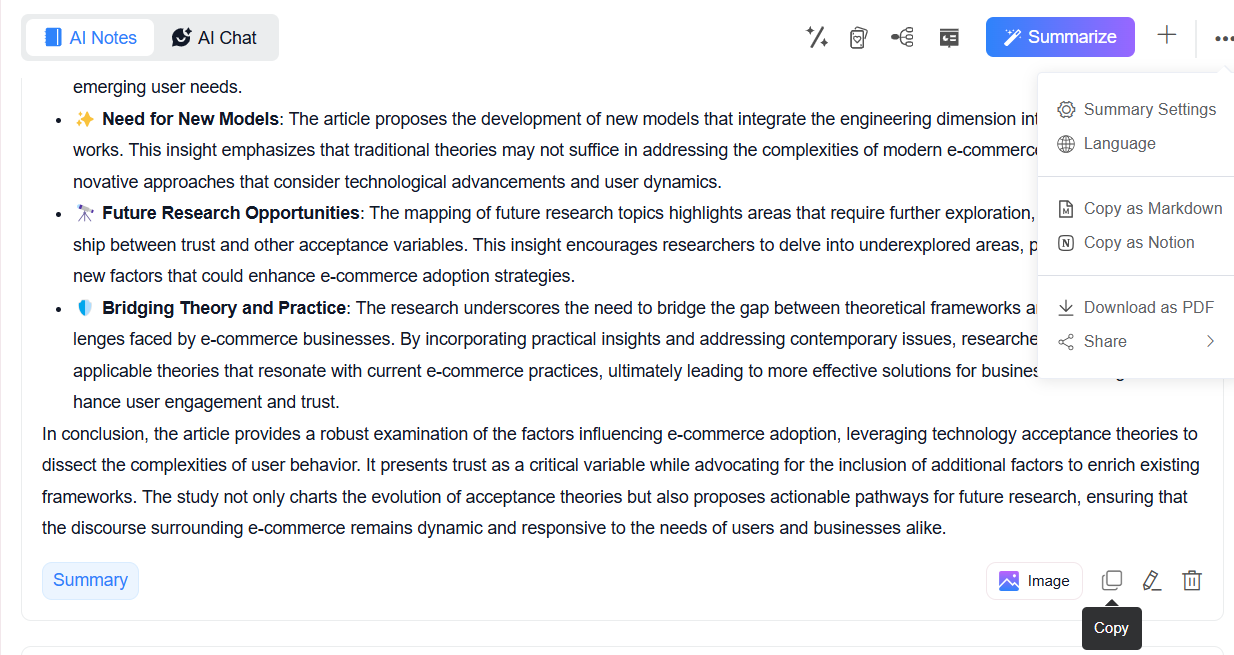Switch to the AI Chat tab
Screen dimensions: 1234x655
pos(214,38)
